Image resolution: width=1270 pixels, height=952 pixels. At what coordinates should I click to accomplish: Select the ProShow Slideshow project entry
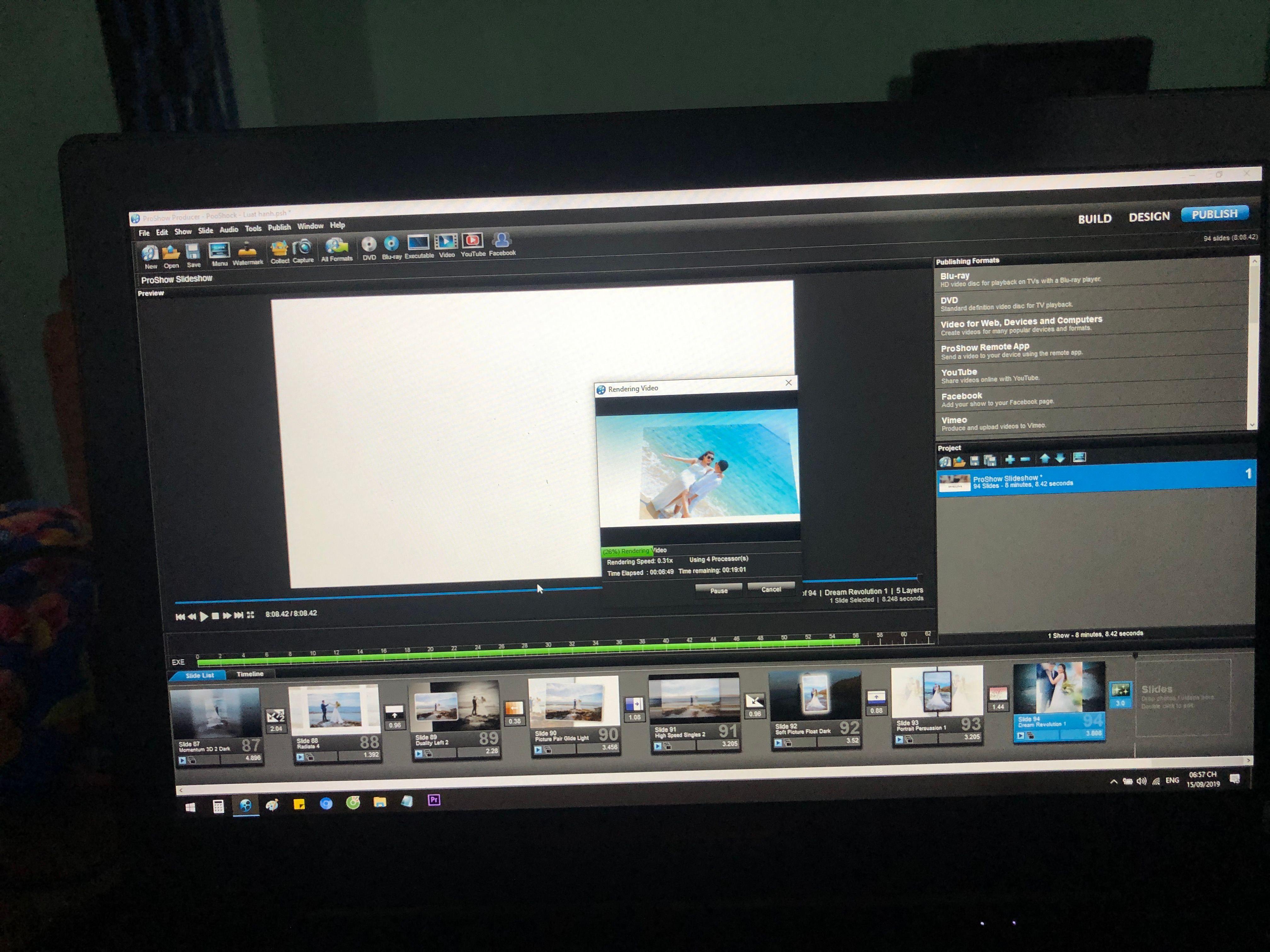coord(1096,478)
